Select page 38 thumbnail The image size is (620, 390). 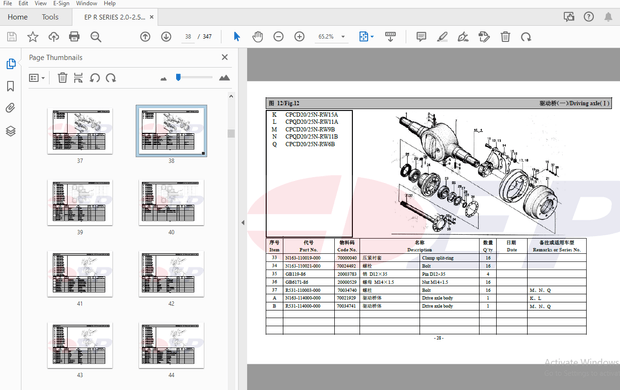(171, 131)
